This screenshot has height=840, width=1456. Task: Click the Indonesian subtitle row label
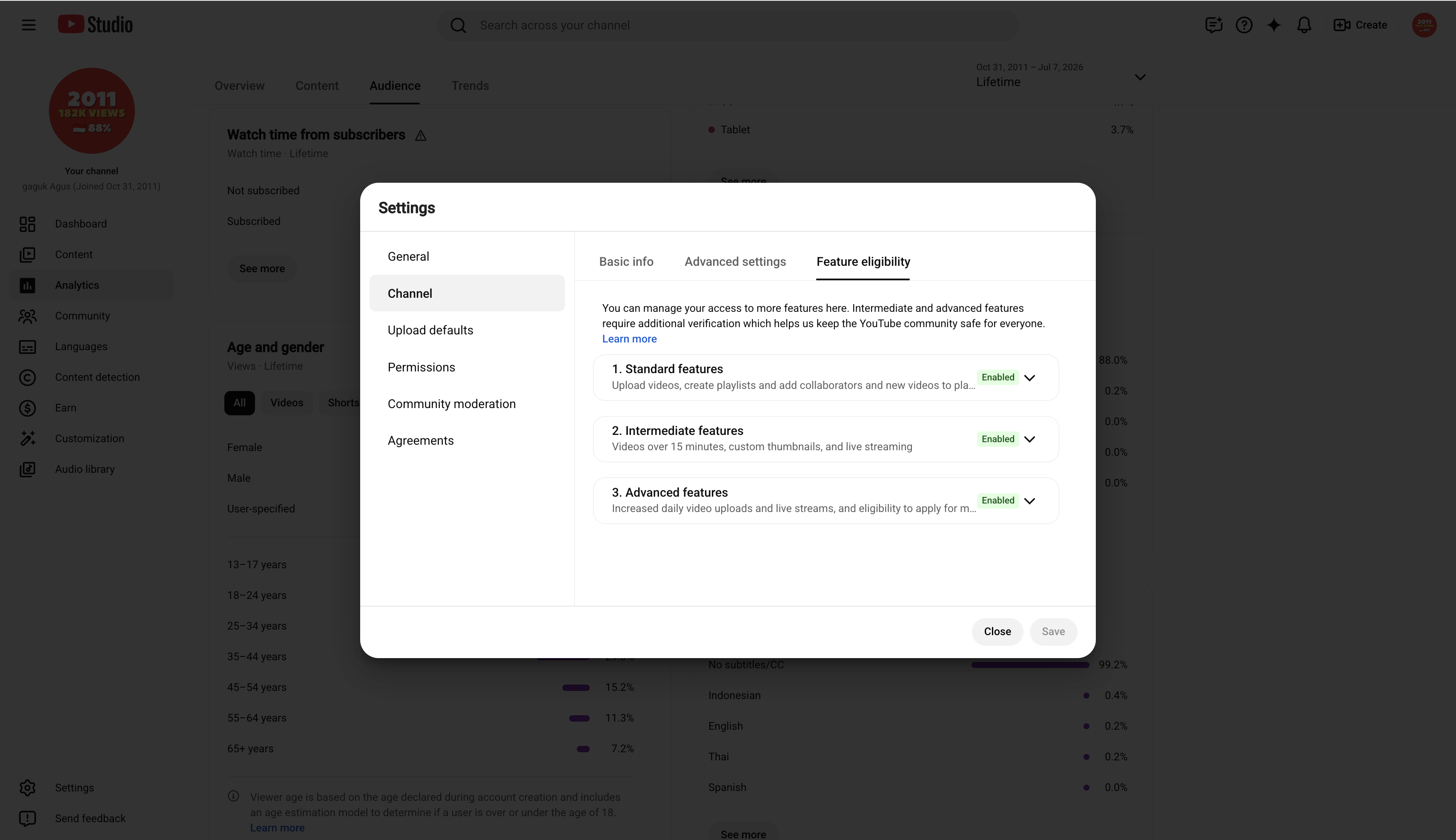click(x=734, y=695)
